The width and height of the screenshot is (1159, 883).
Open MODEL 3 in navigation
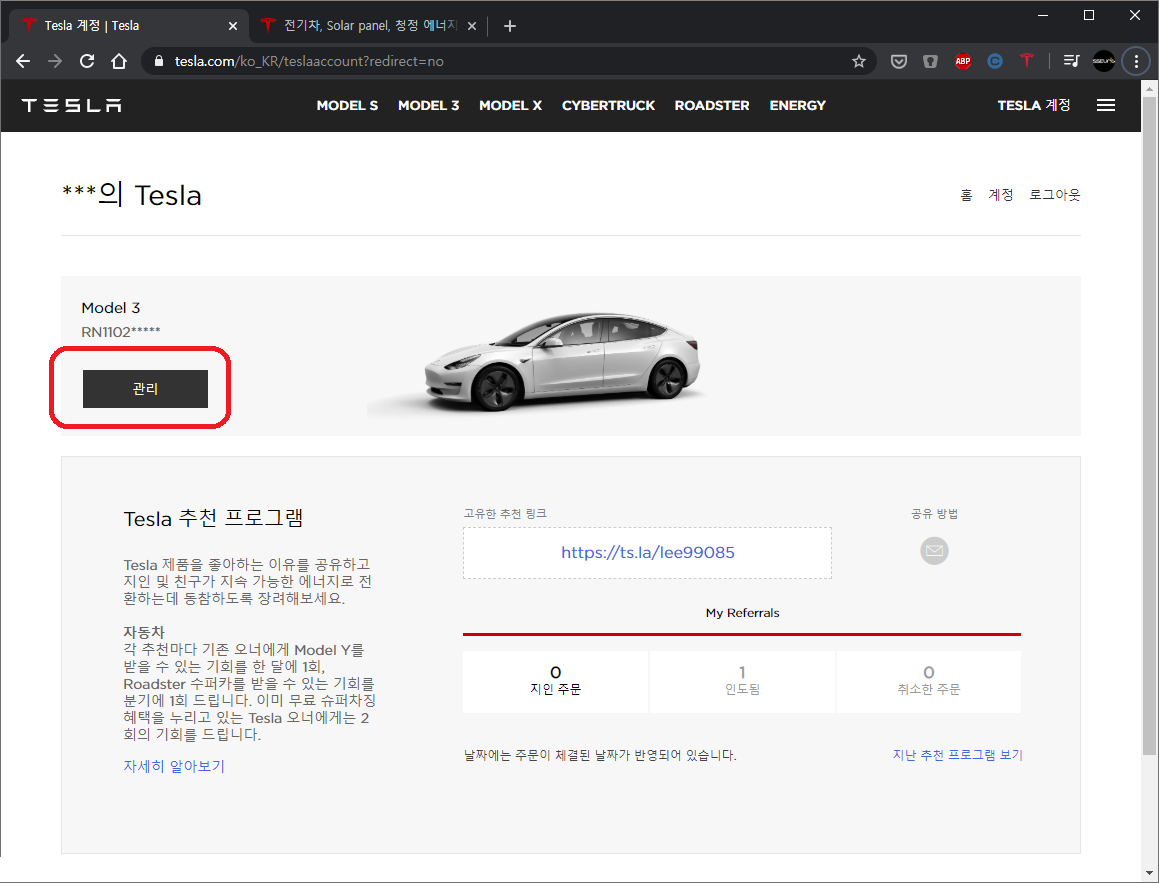pos(429,106)
